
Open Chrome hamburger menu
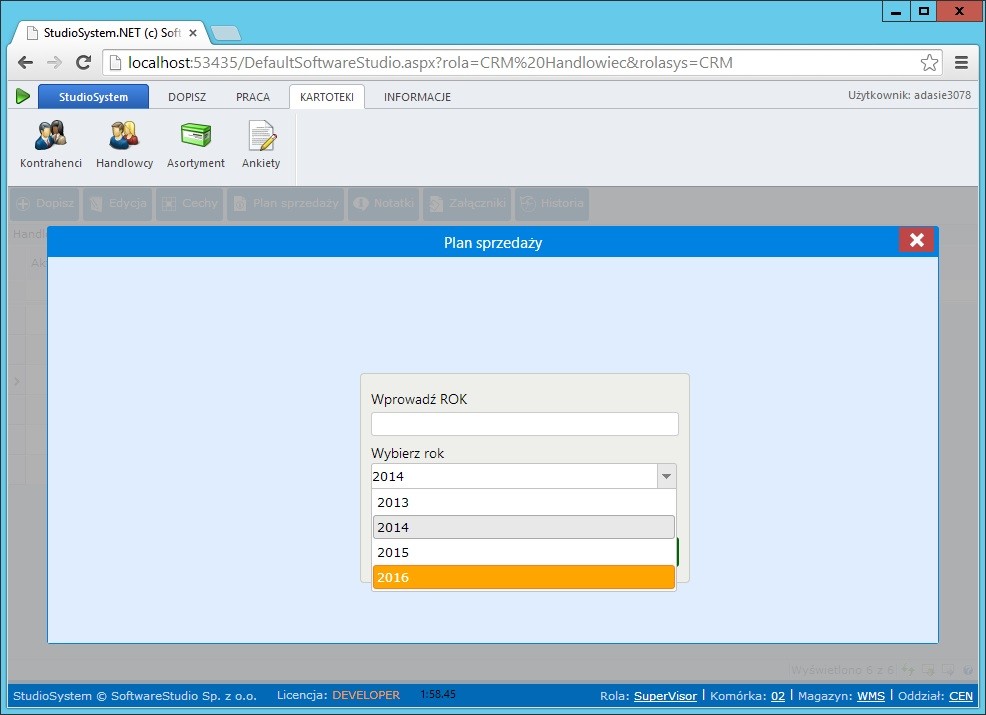pos(961,62)
